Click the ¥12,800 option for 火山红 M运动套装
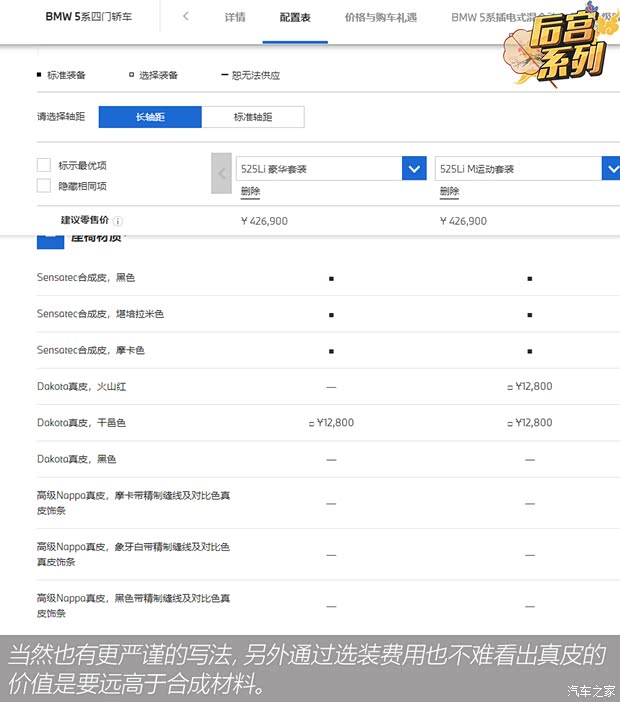Screen dimensions: 620x702 [530, 386]
